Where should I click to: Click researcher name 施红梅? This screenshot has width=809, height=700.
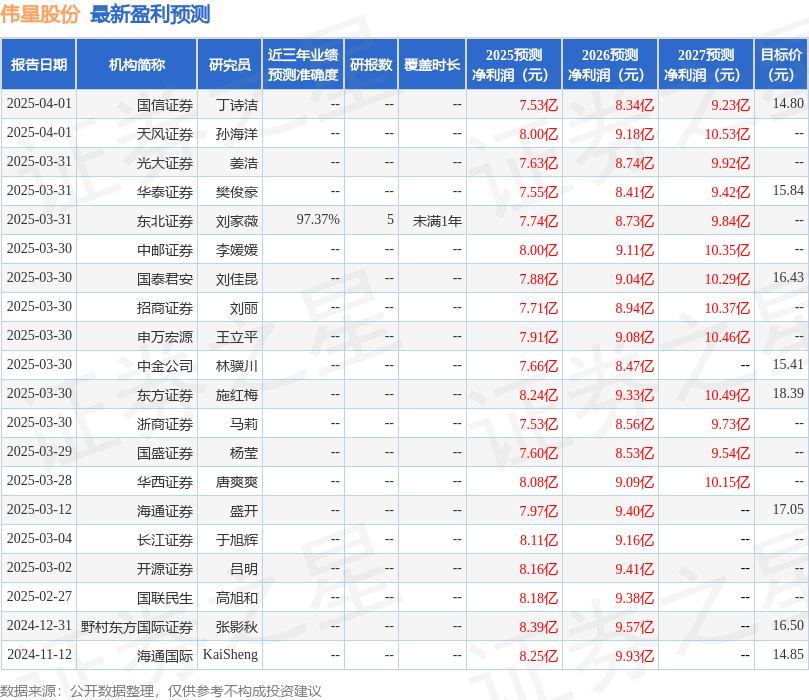click(x=237, y=395)
